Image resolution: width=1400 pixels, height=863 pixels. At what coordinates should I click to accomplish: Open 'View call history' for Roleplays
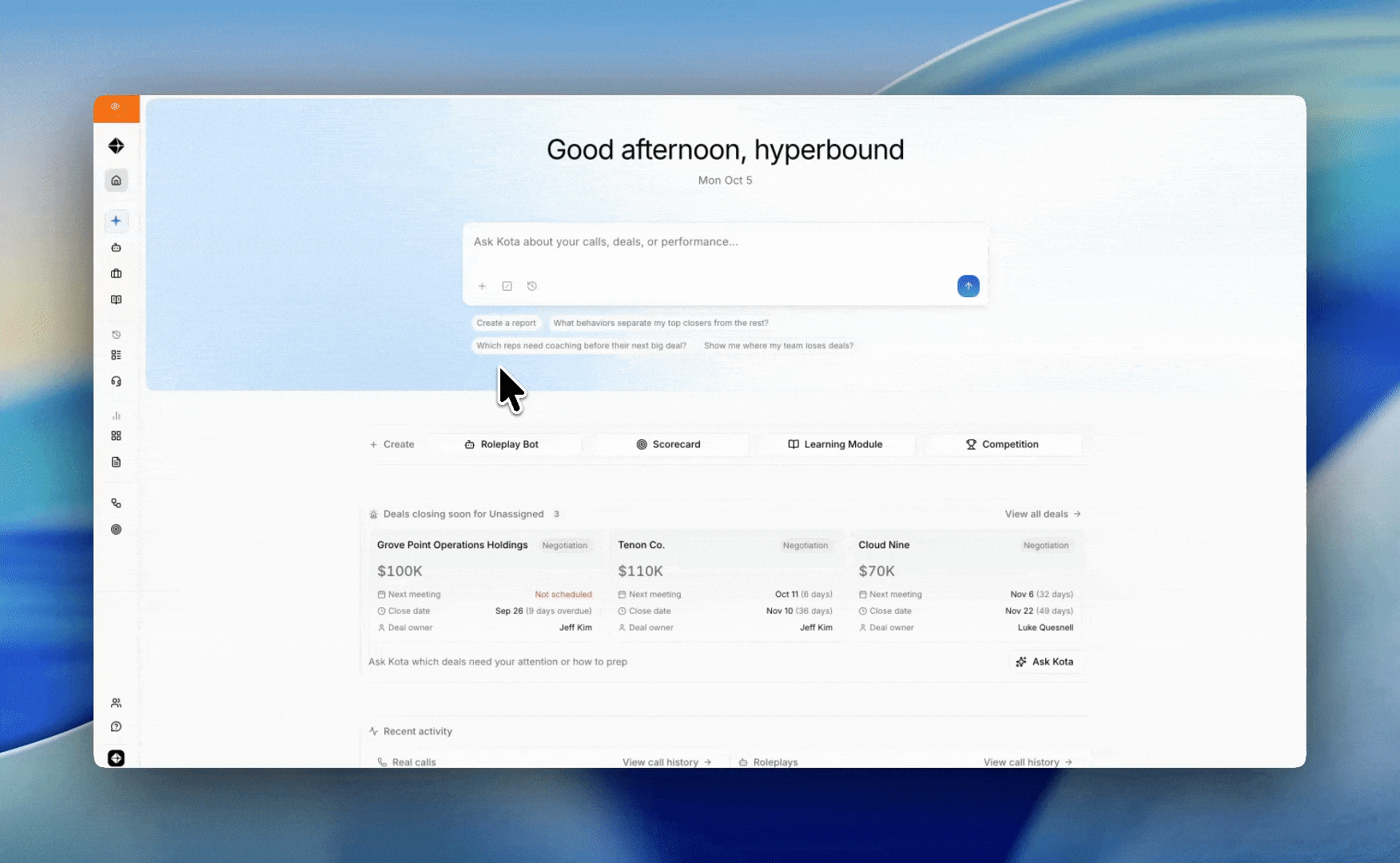tap(1028, 762)
